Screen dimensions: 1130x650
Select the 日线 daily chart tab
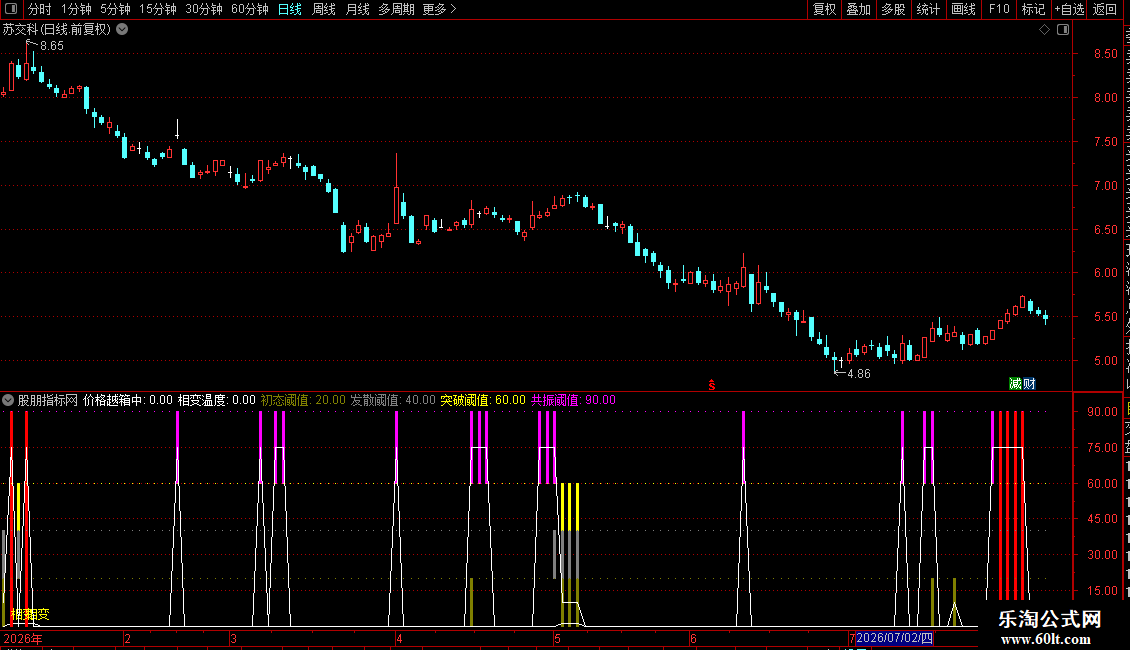coord(290,9)
